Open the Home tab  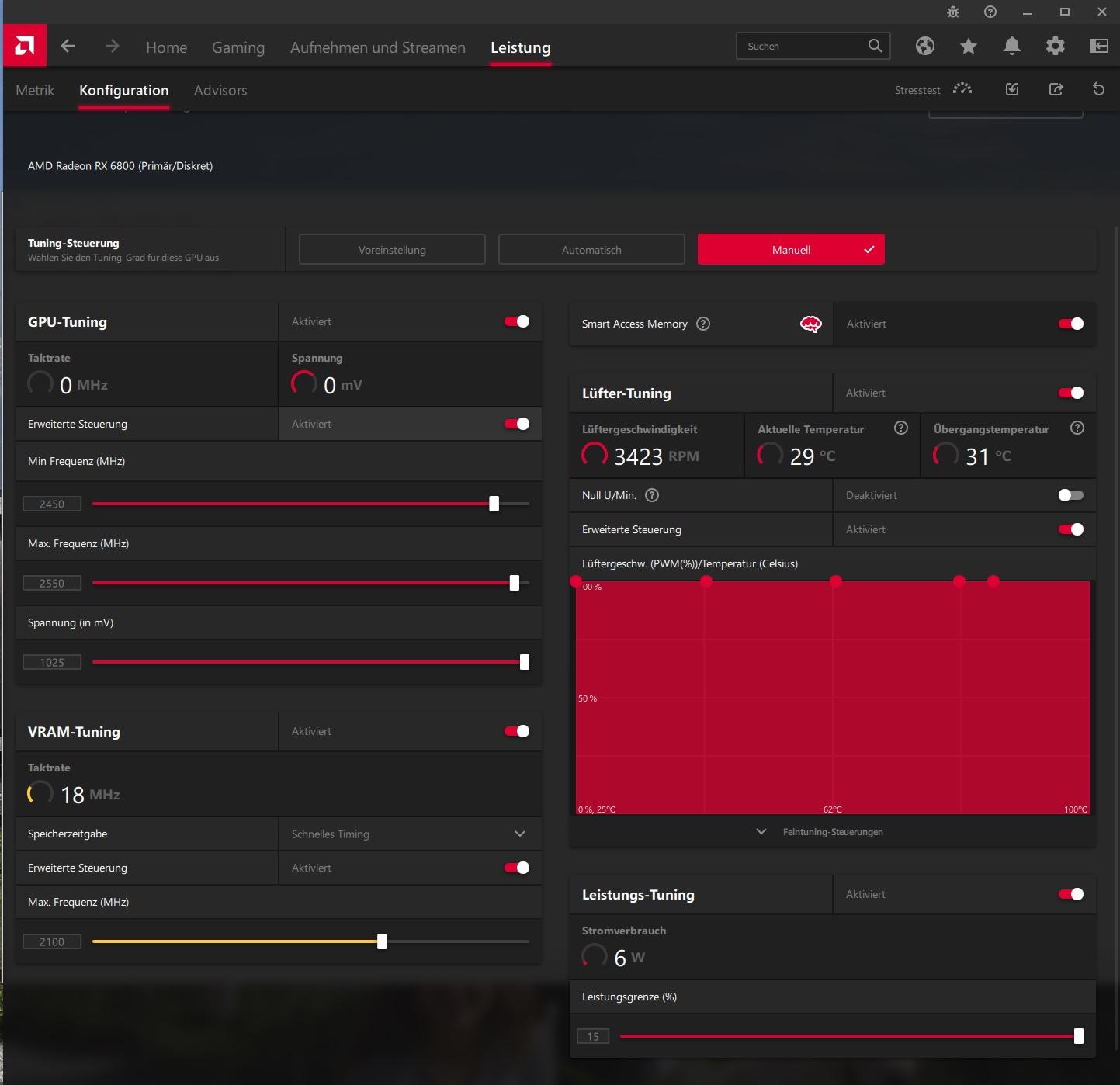[x=166, y=47]
